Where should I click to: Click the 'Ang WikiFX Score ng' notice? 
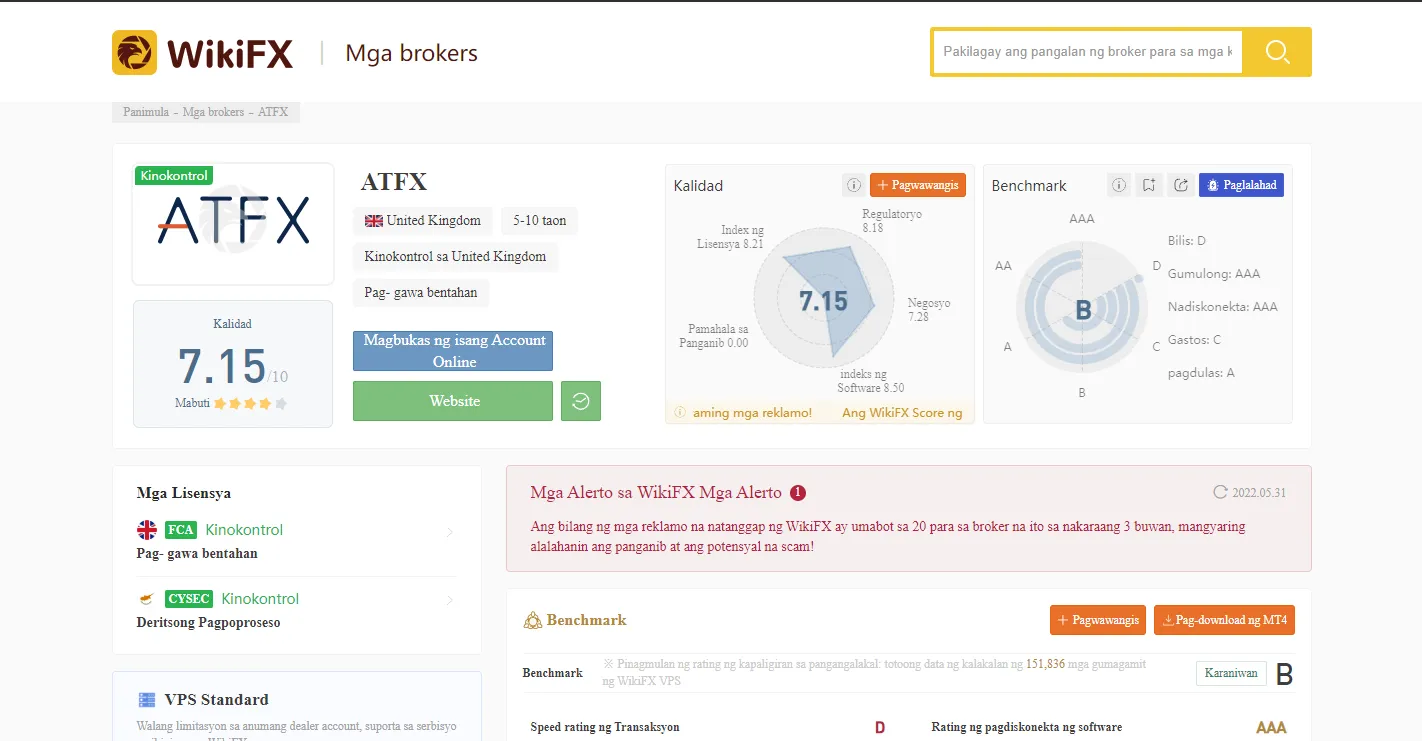902,413
